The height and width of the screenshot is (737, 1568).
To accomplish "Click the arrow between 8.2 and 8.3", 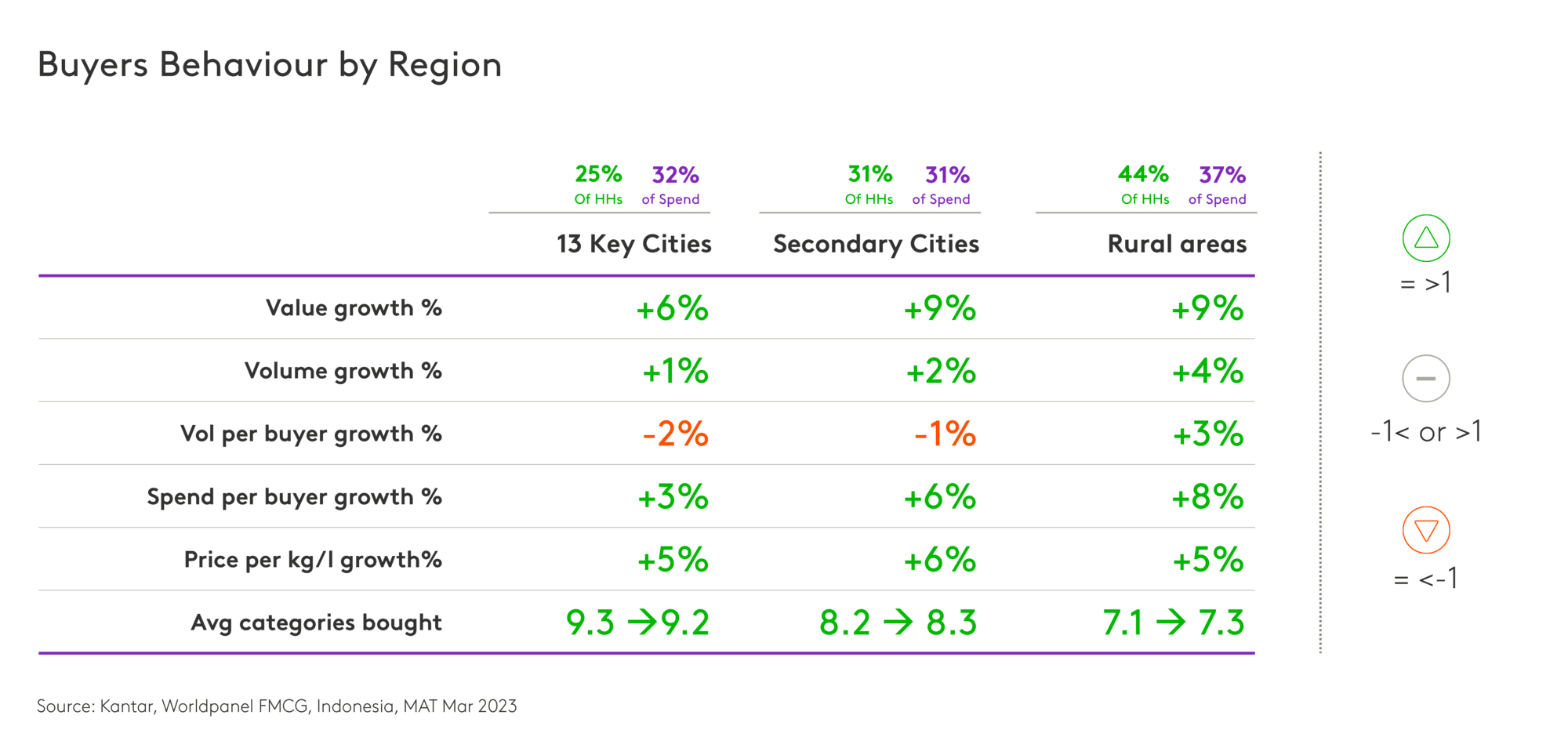I will 898,623.
